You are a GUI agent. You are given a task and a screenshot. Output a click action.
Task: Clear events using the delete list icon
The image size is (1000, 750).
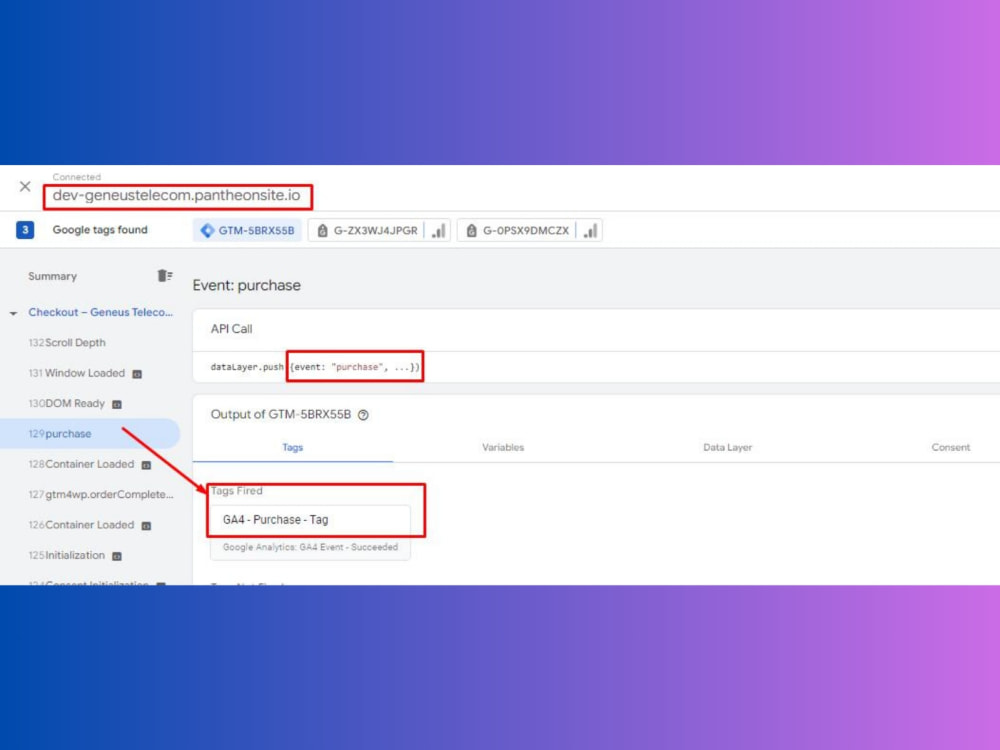pos(165,276)
